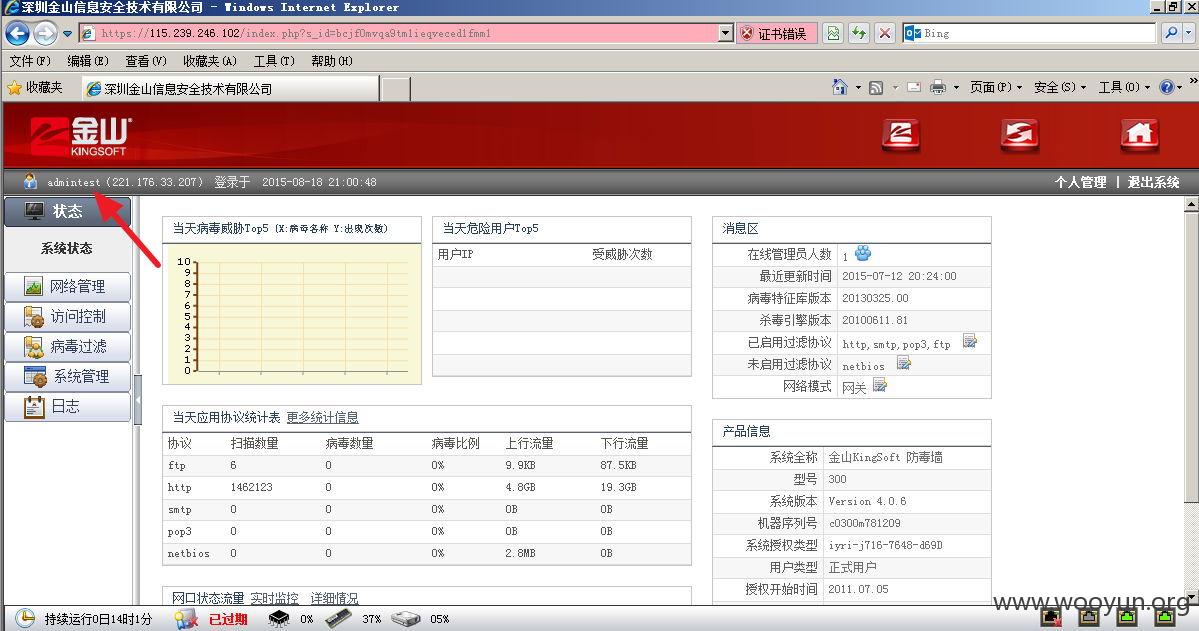The height and width of the screenshot is (631, 1199).
Task: Open the 工具(T) menu
Action: coord(274,61)
